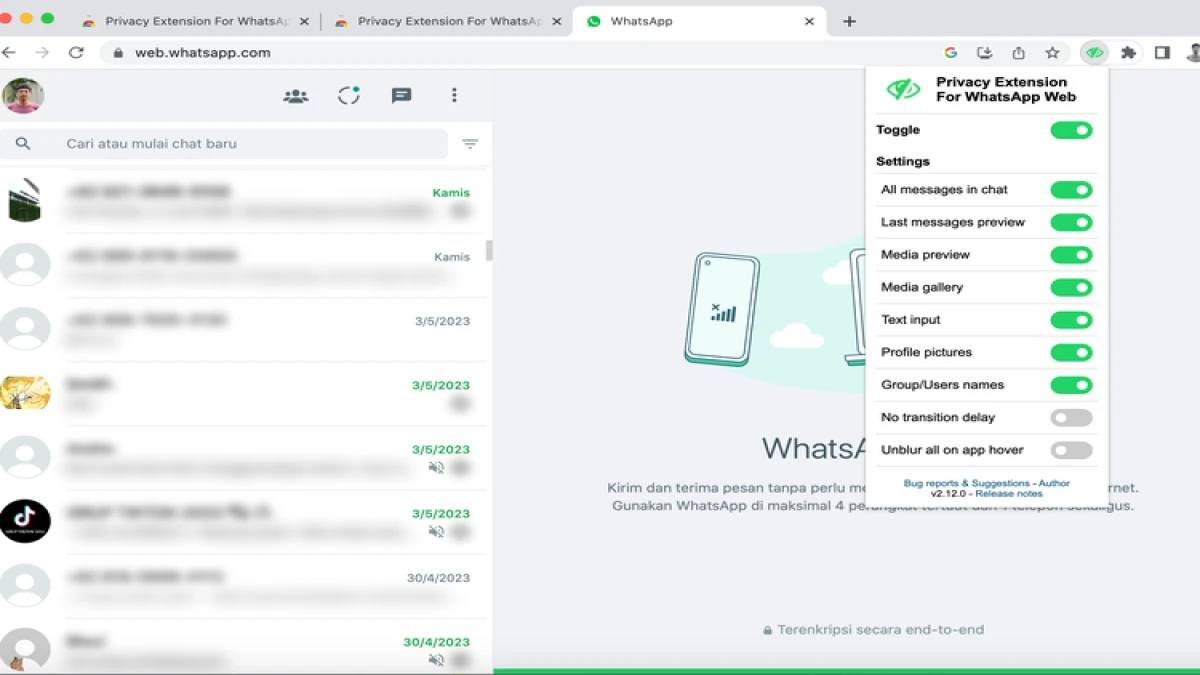Click the site lock icon in address bar
Viewport: 1200px width, 675px height.
(118, 53)
